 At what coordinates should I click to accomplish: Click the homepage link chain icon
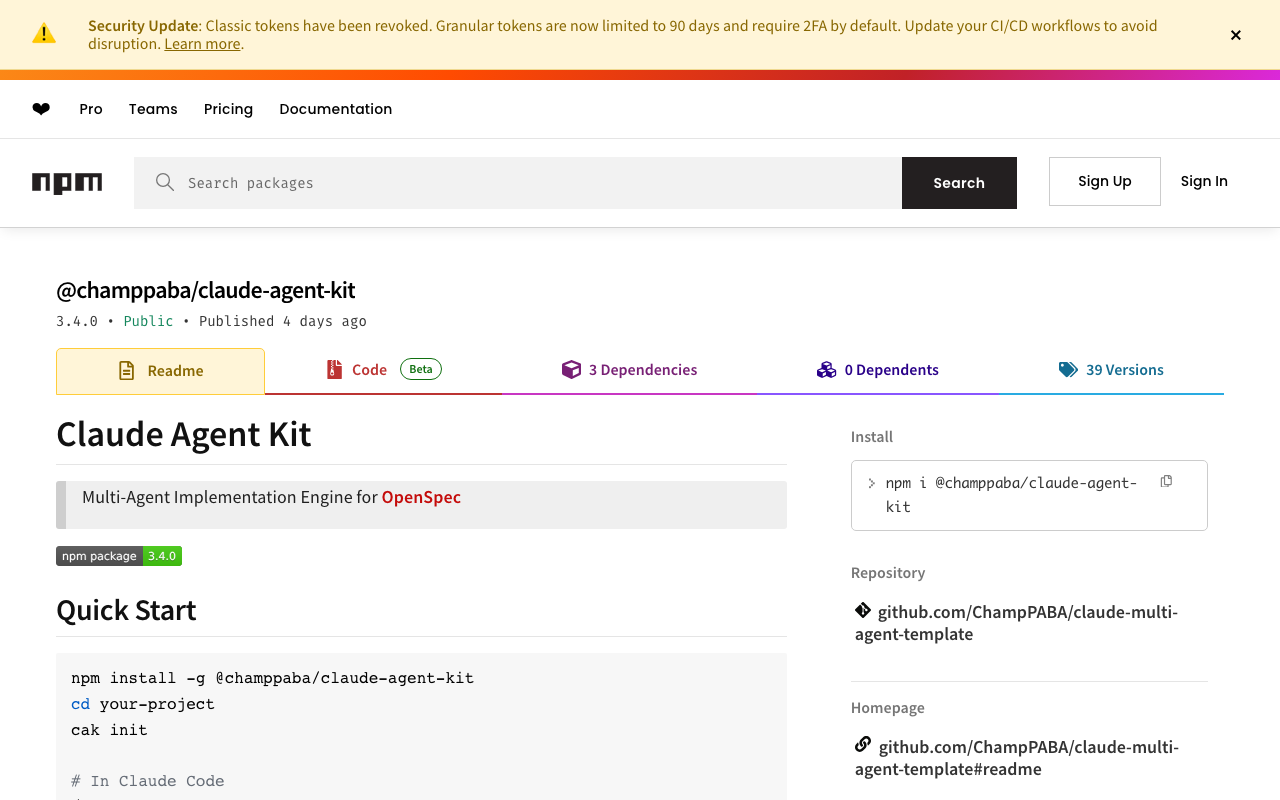pyautogui.click(x=863, y=745)
